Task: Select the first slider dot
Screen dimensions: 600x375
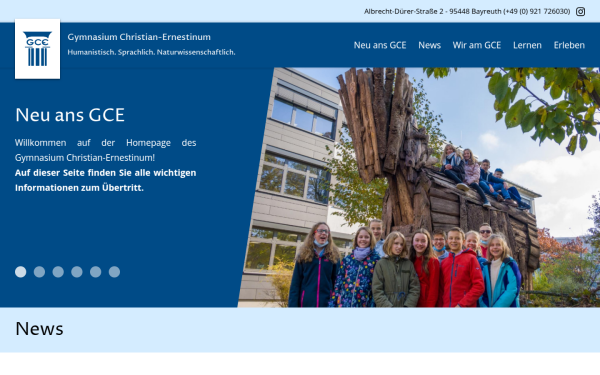Action: [x=21, y=272]
